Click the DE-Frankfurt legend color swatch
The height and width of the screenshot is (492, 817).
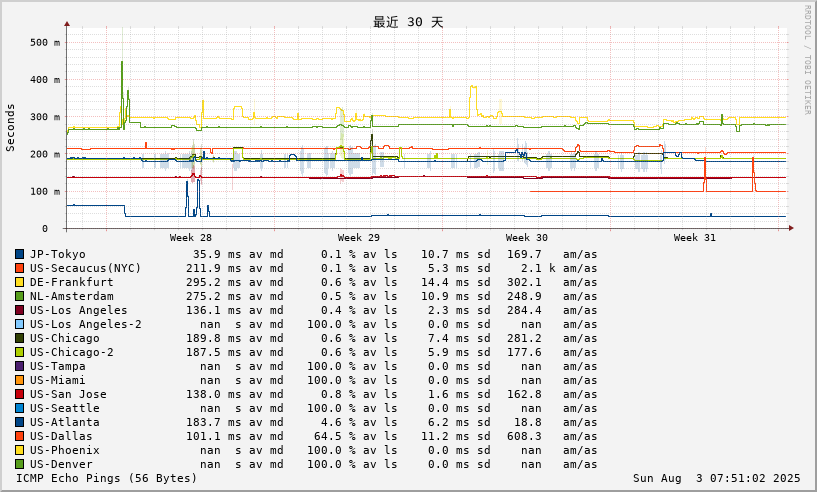(19, 282)
